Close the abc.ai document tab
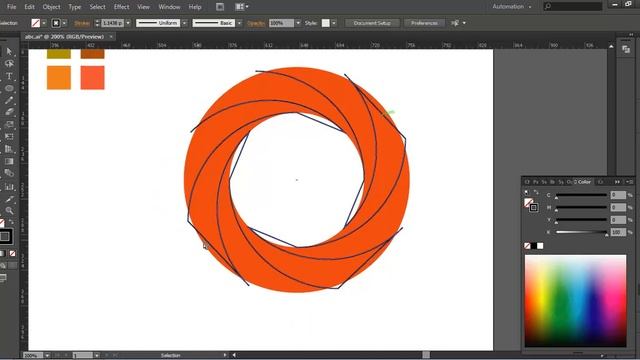The width and height of the screenshot is (640, 360). point(111,37)
